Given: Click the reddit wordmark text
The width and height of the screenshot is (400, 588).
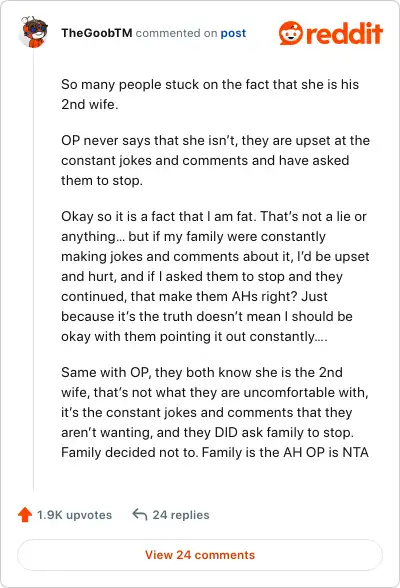Looking at the screenshot, I should 344,33.
